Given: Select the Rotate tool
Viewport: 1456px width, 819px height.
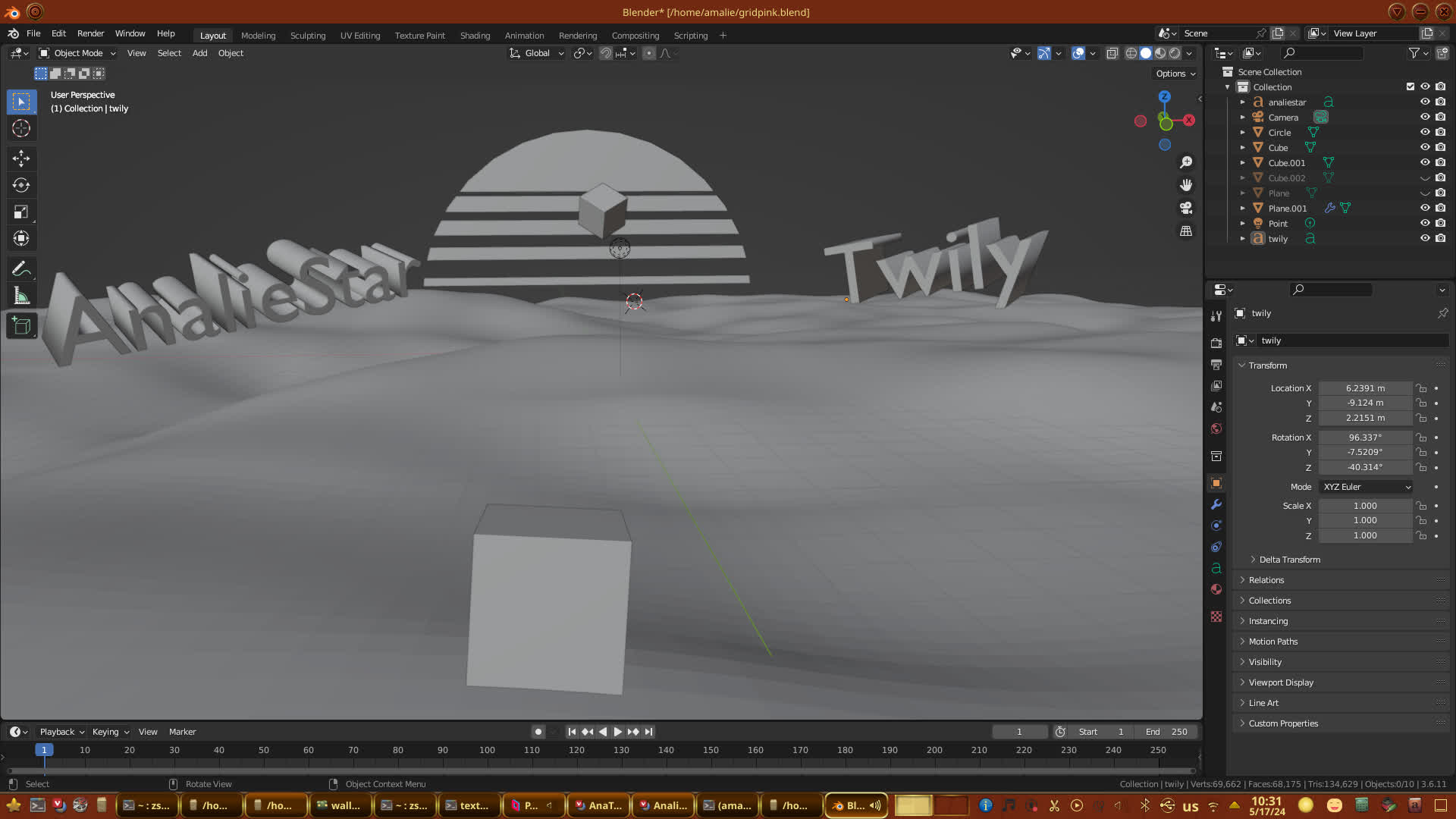Looking at the screenshot, I should click(21, 185).
